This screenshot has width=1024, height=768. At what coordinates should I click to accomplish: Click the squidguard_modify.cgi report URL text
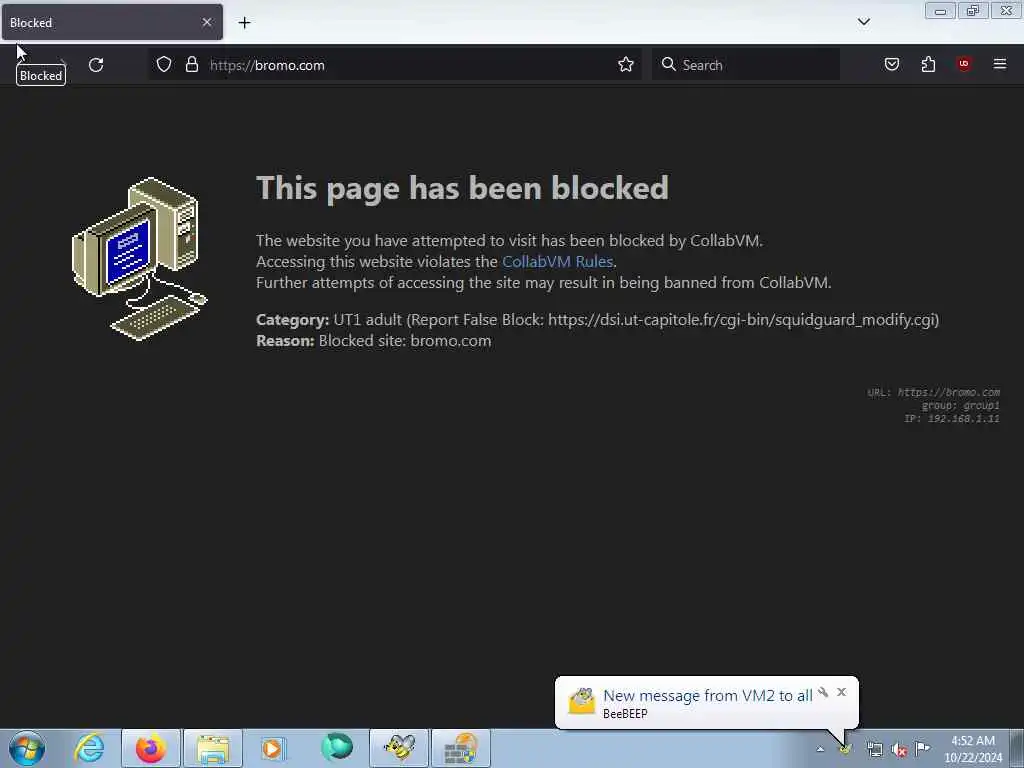[743, 320]
